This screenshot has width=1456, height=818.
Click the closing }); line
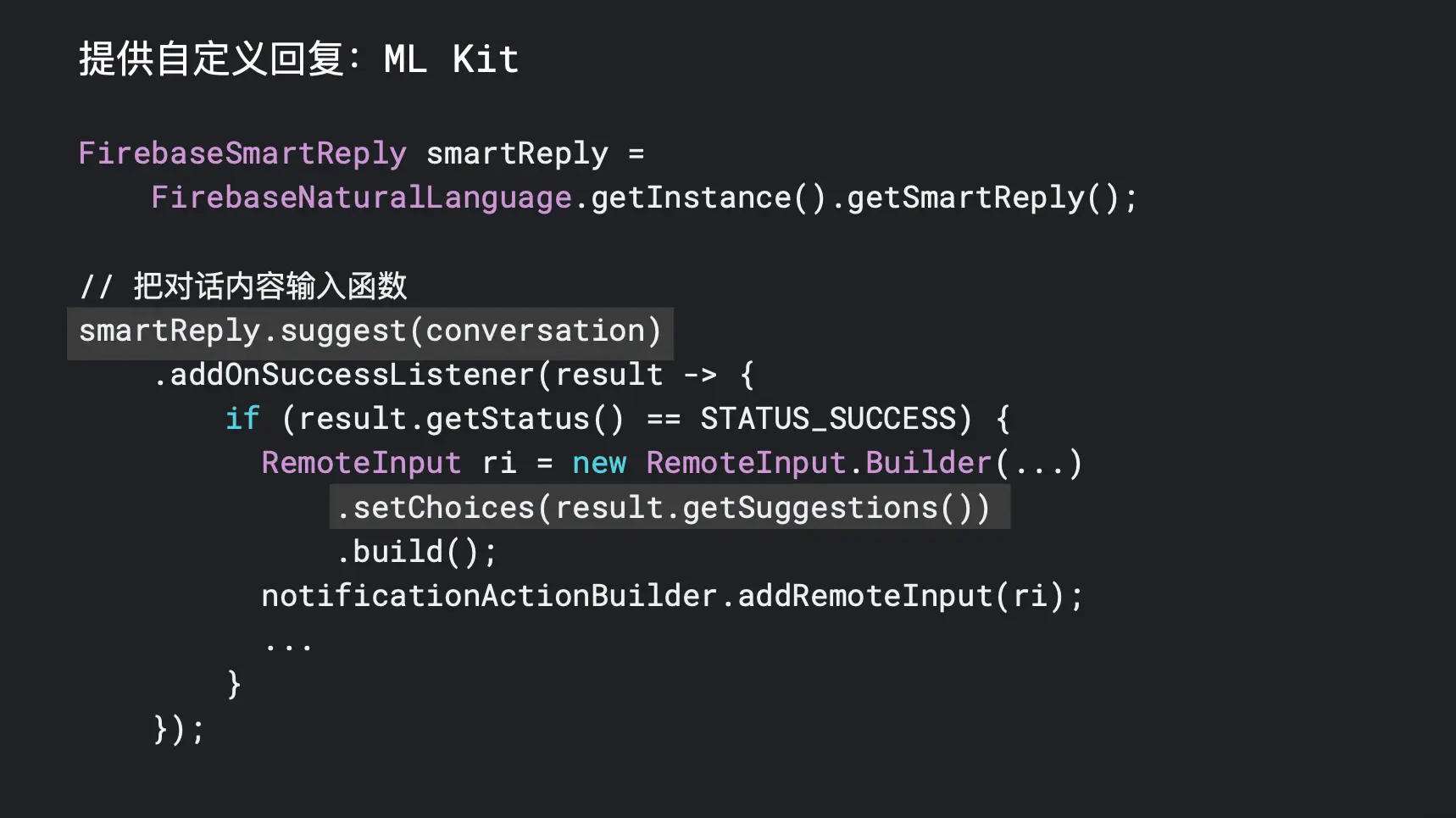[x=179, y=729]
